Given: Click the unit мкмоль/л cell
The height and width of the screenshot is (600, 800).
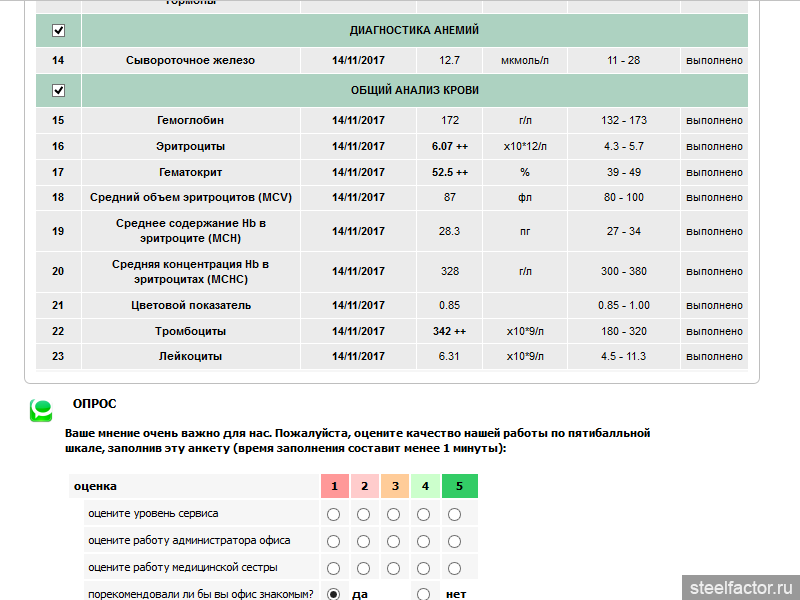Looking at the screenshot, I should click(524, 60).
